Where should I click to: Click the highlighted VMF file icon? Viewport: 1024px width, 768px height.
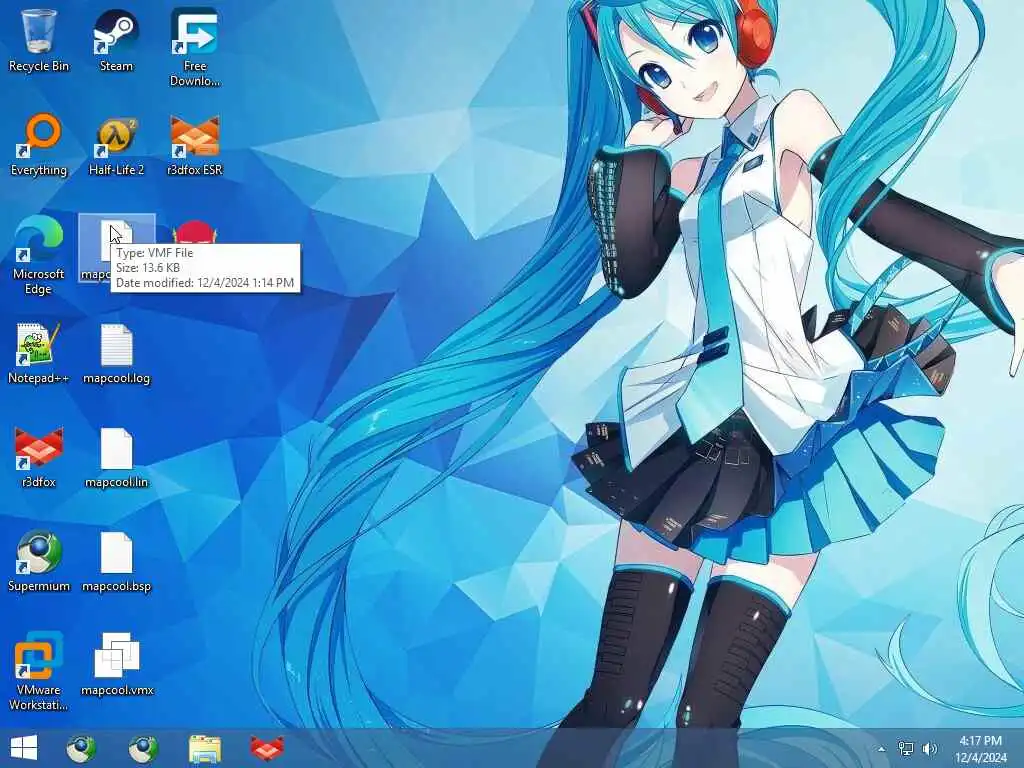point(116,248)
